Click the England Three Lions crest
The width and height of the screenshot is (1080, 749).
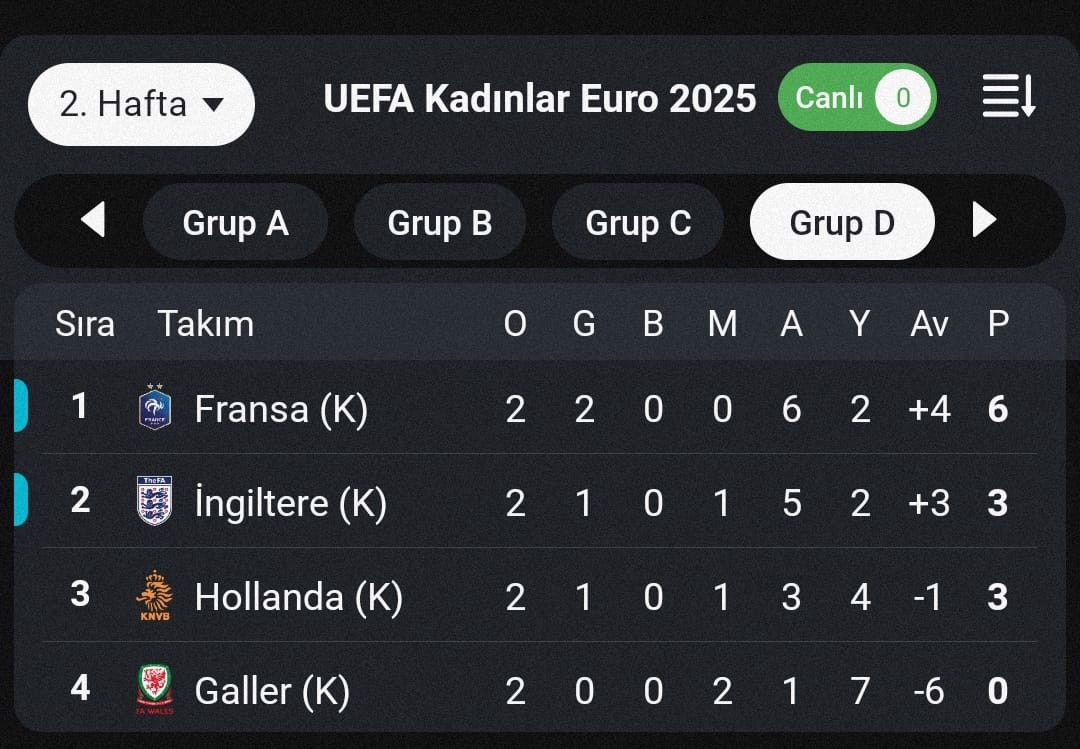(155, 501)
